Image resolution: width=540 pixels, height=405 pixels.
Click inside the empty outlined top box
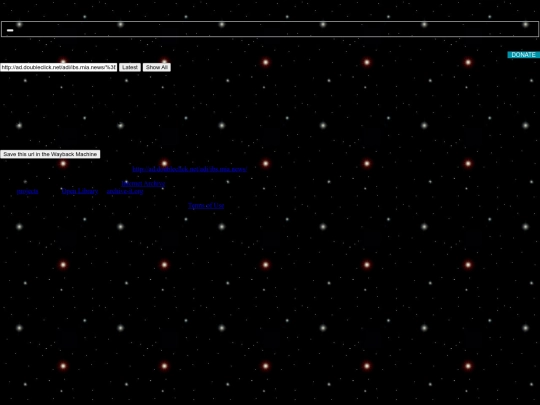click(x=270, y=29)
